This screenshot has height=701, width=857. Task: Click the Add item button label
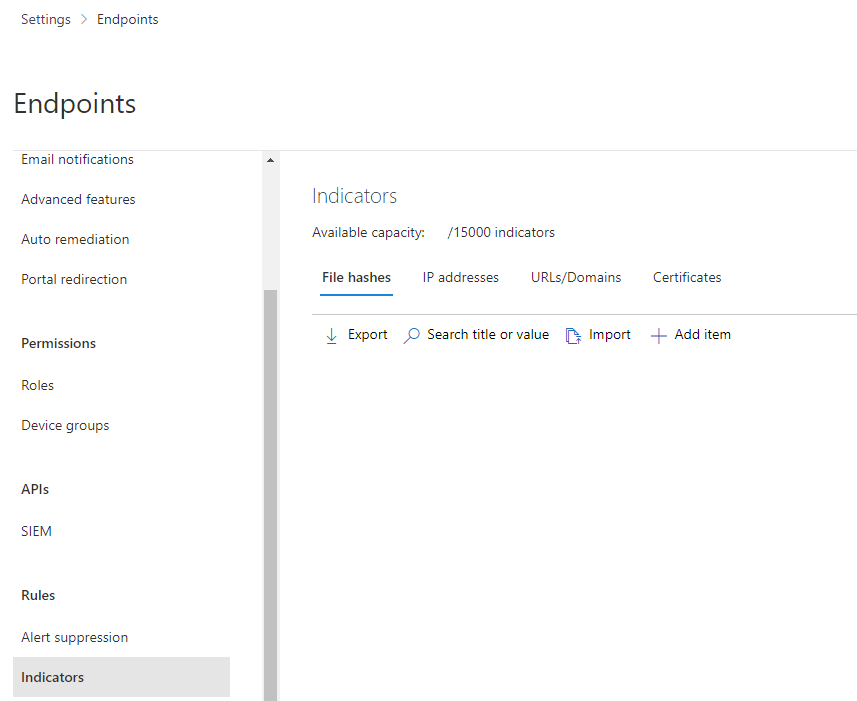click(x=702, y=334)
